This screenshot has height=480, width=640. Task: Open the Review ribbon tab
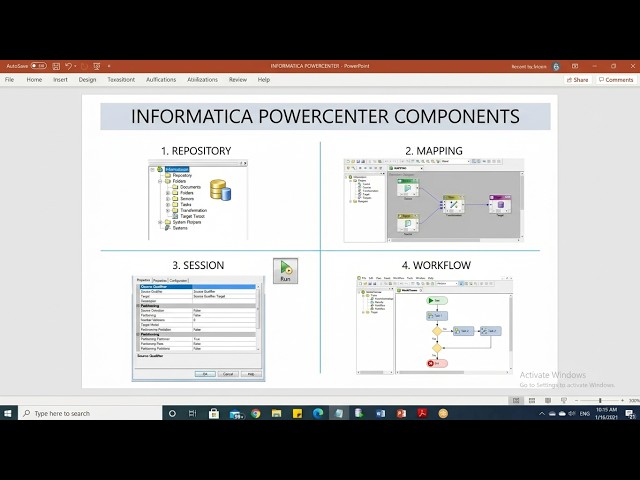click(x=238, y=80)
